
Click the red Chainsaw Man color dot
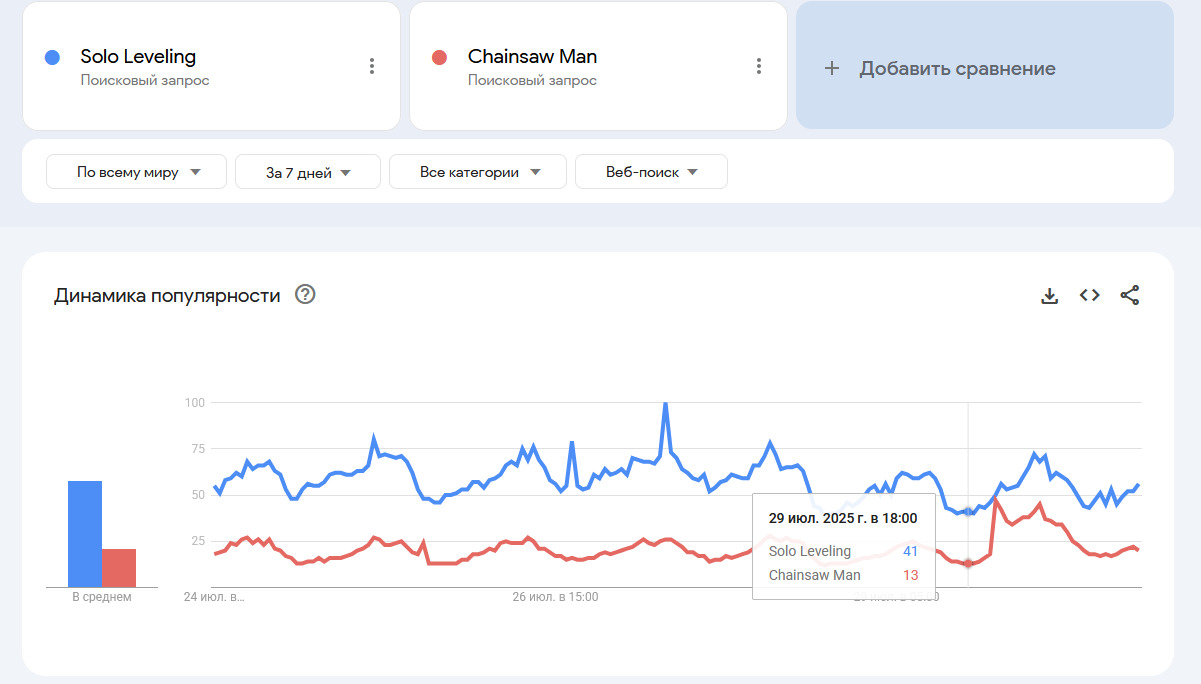pos(439,57)
